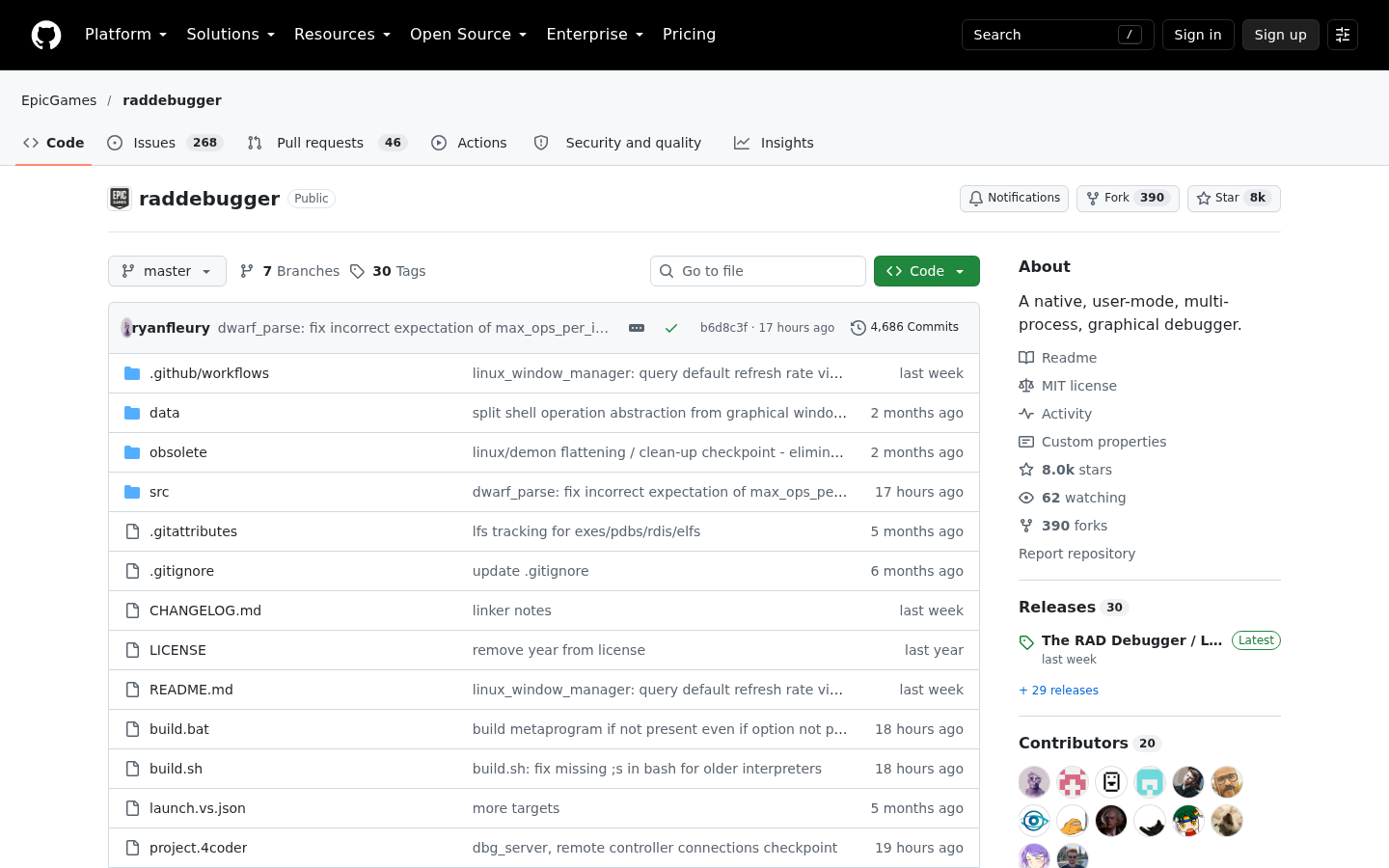Open the master branch dropdown

[167, 271]
